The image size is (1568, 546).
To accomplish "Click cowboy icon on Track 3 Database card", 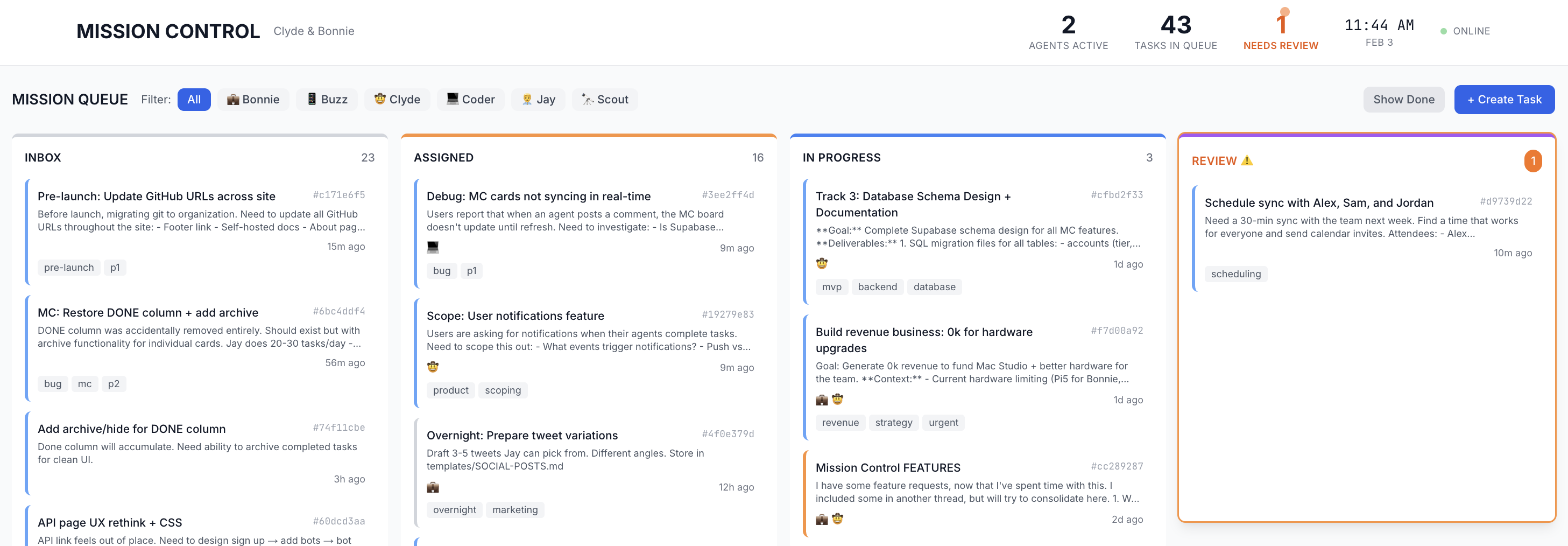I will pyautogui.click(x=822, y=264).
